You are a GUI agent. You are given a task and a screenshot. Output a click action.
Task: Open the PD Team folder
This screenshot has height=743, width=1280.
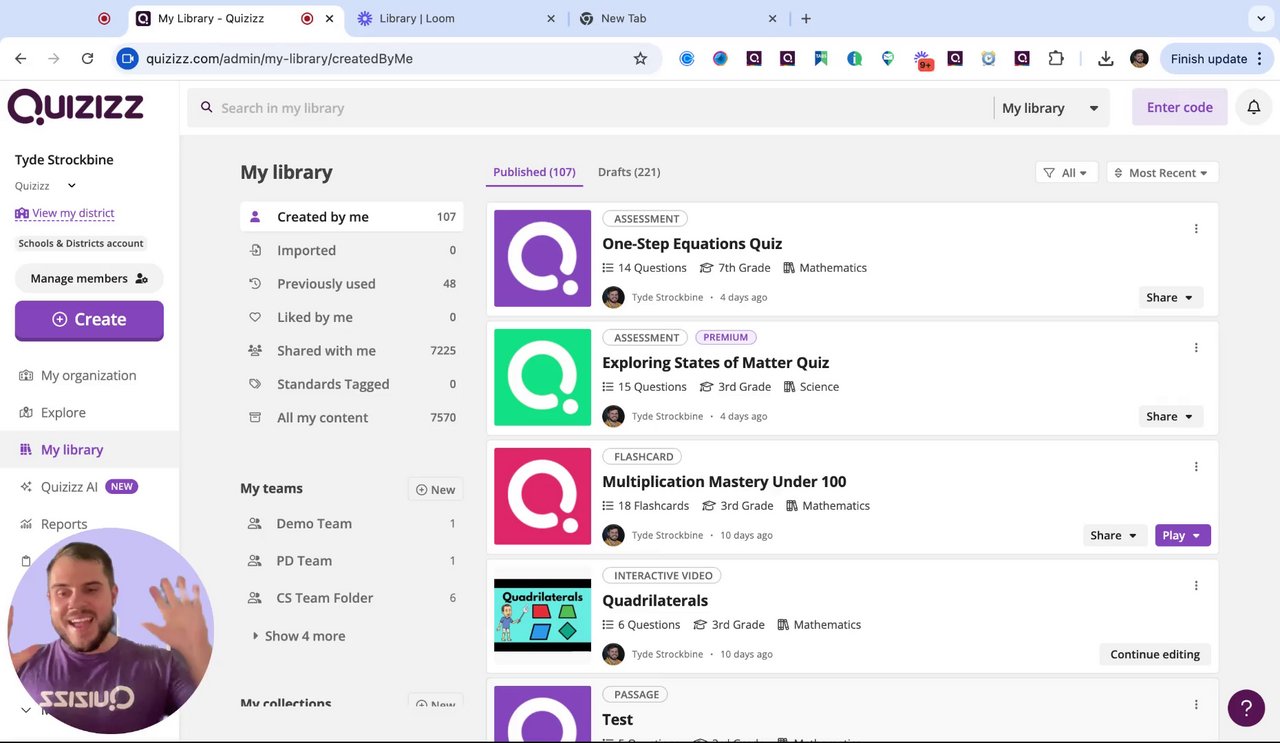pos(352,561)
